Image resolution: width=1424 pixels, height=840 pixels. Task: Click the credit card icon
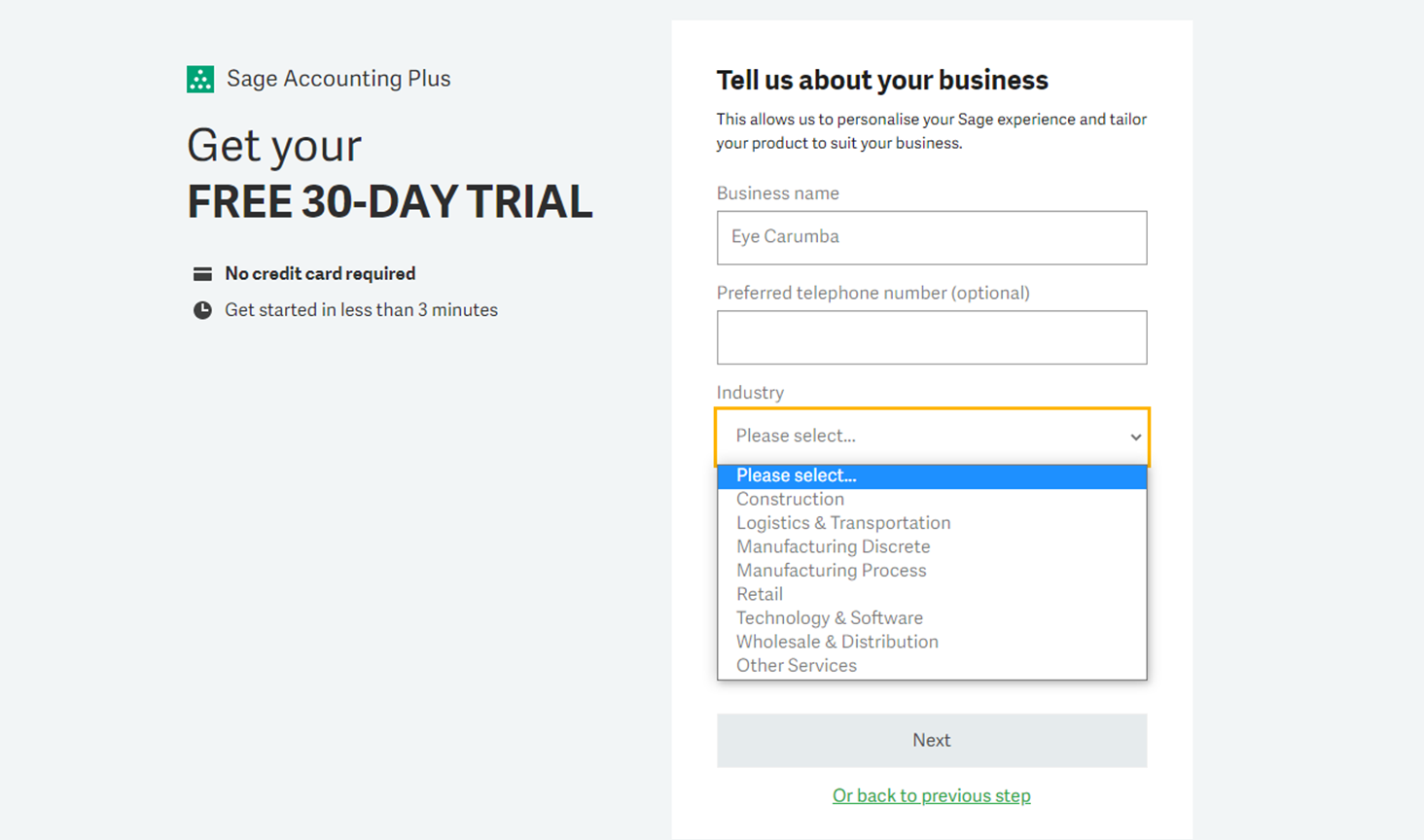[x=202, y=274]
